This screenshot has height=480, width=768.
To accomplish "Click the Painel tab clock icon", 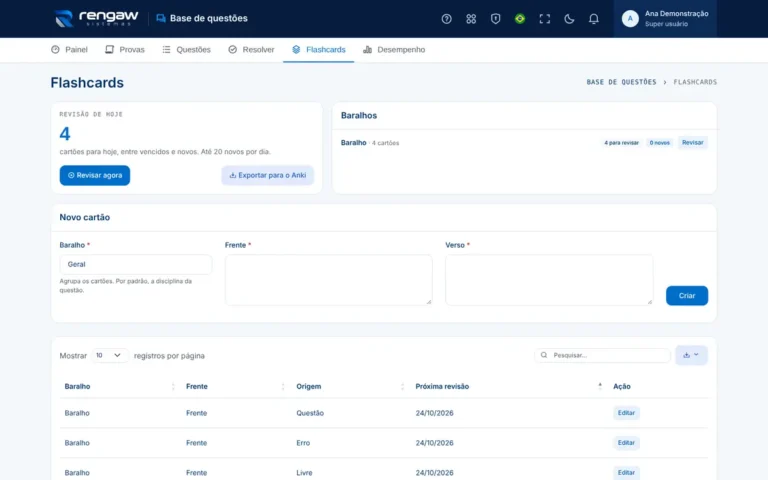I will [x=55, y=49].
